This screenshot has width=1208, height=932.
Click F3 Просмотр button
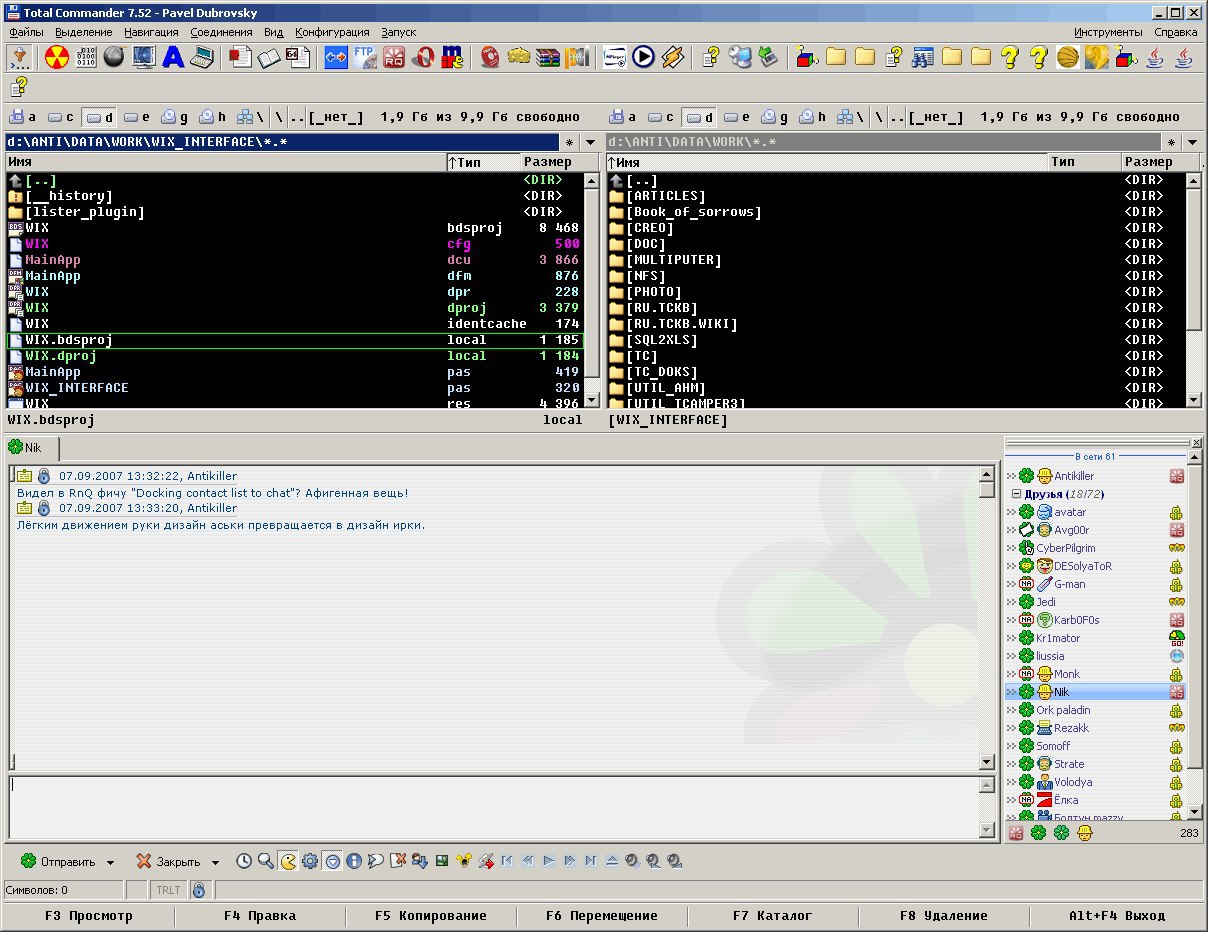tap(88, 915)
